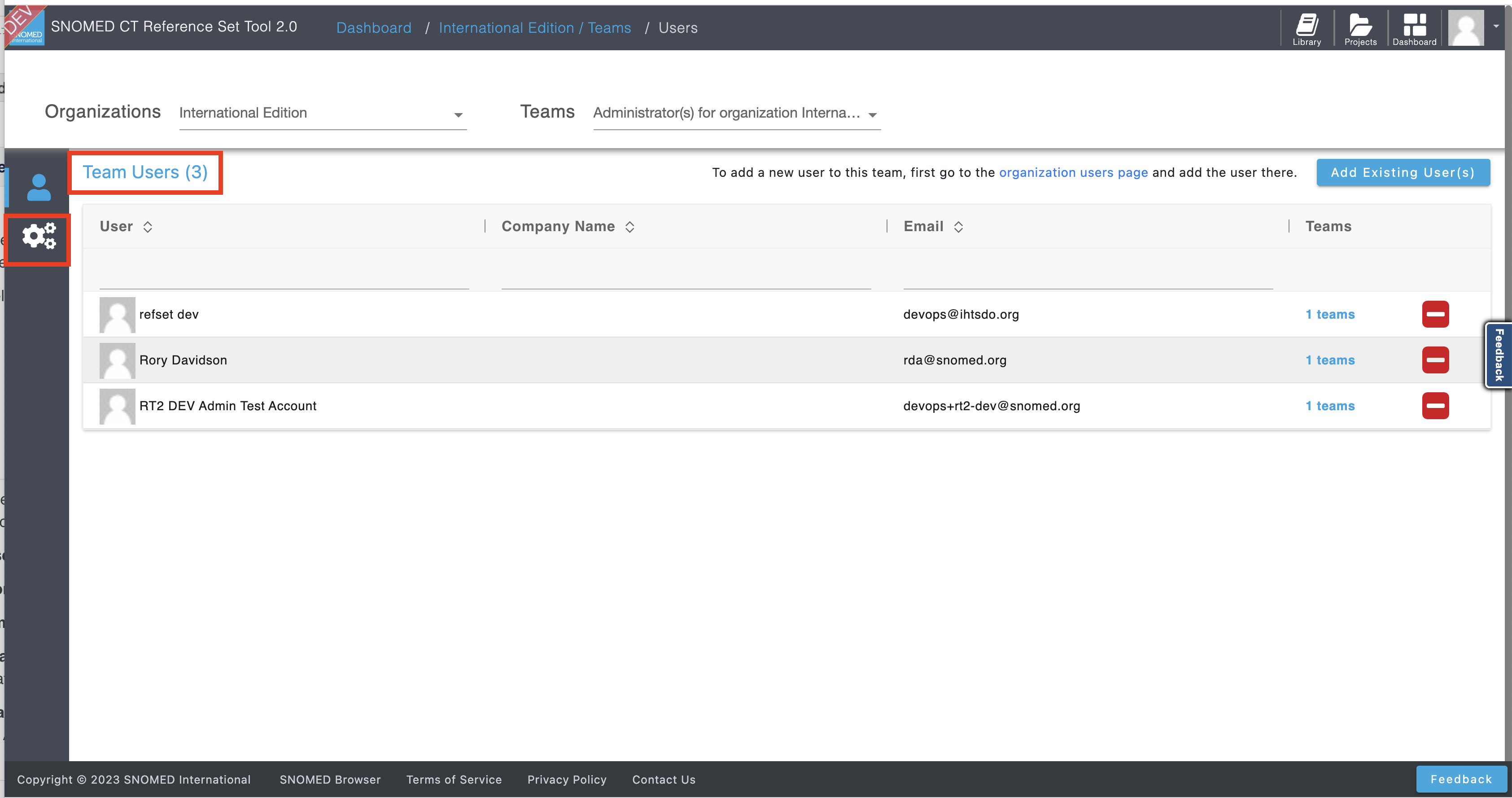Screen dimensions: 1512x798
Task: Go to Dashboard grid icon
Action: [1414, 29]
